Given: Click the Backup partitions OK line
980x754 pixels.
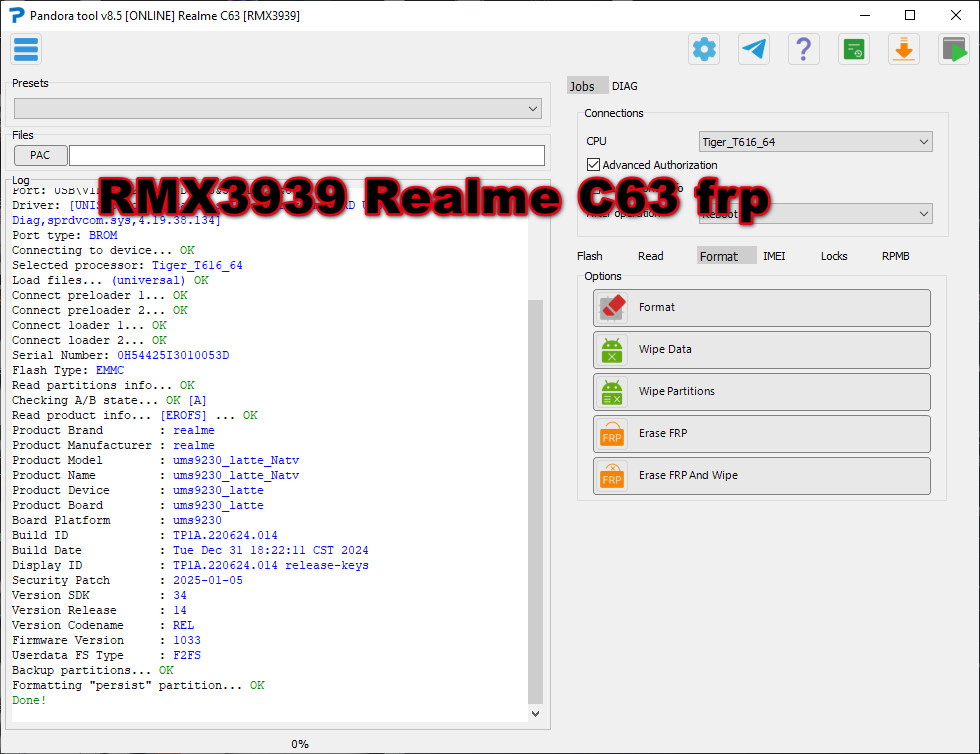Looking at the screenshot, I should [x=92, y=670].
